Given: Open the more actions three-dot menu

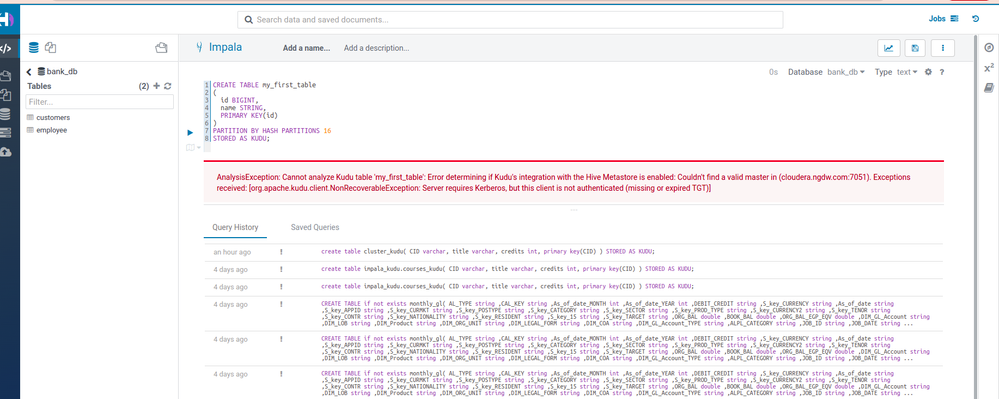Looking at the screenshot, I should click(x=942, y=48).
